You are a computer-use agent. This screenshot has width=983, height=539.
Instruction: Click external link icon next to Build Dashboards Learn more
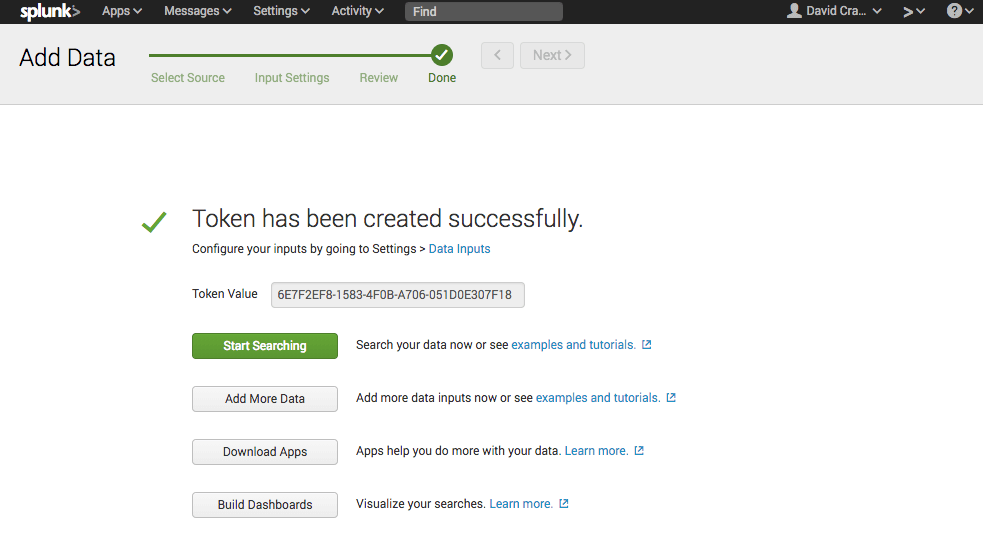coord(564,504)
